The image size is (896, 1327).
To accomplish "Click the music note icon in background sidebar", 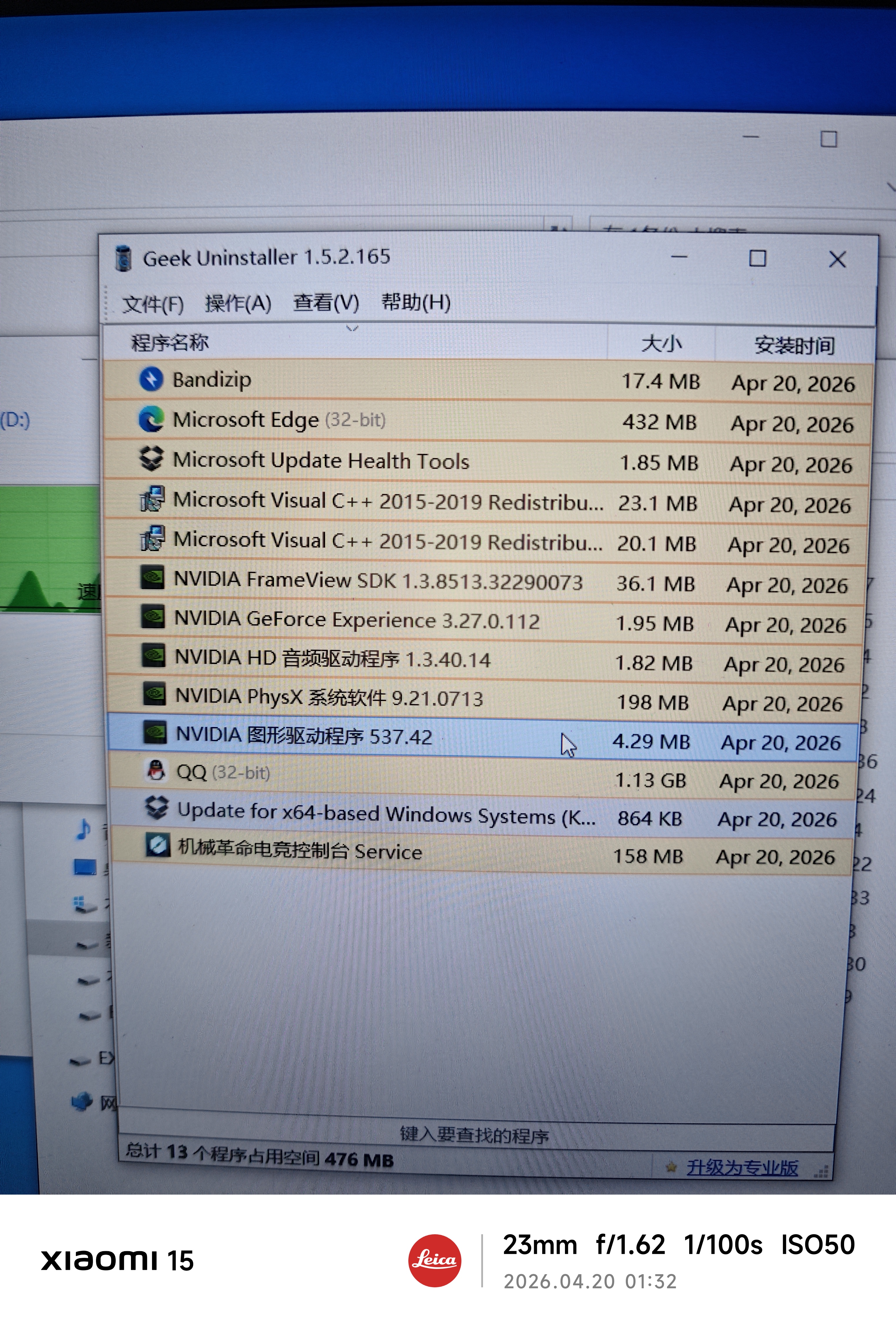I will (83, 829).
